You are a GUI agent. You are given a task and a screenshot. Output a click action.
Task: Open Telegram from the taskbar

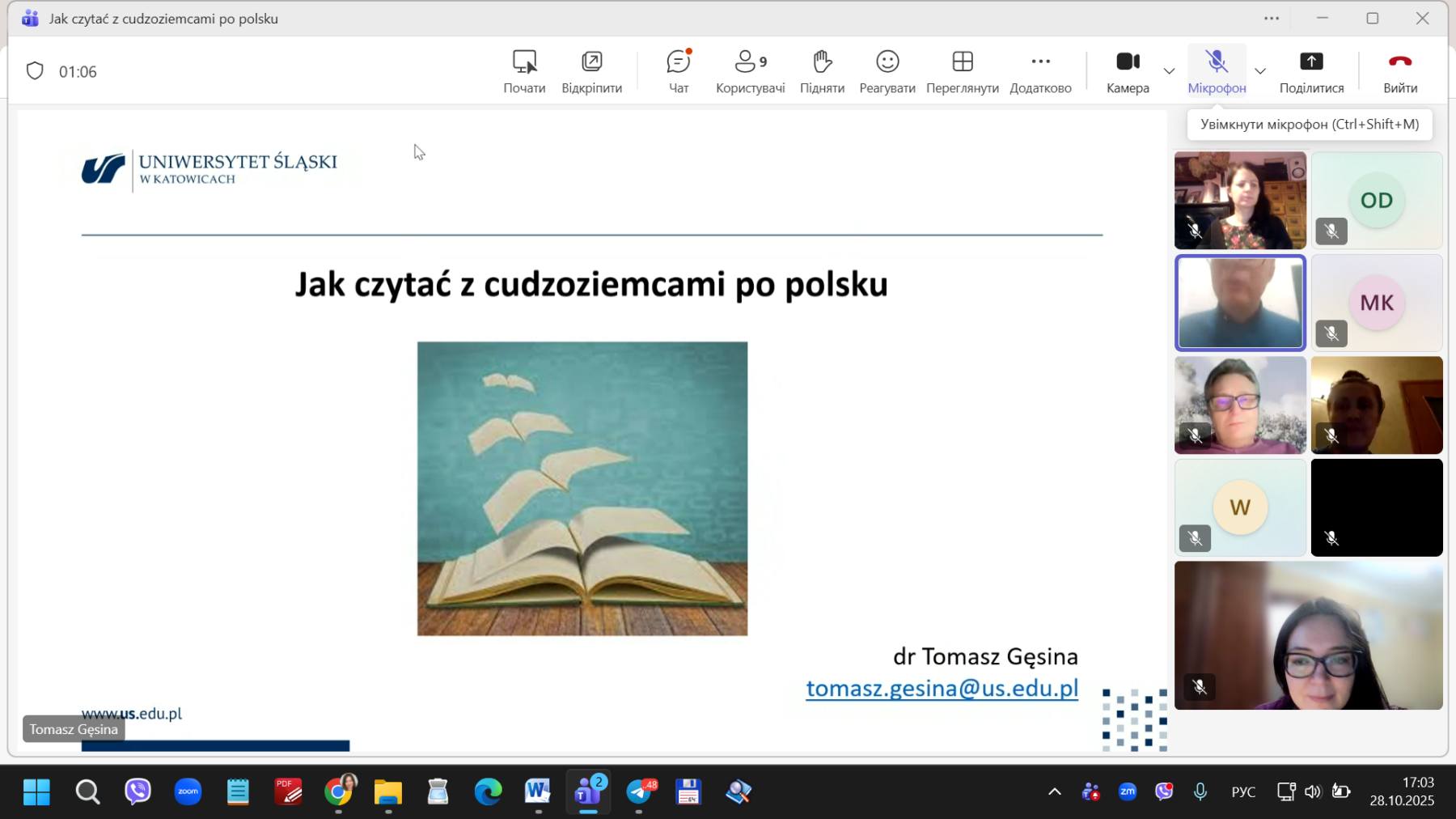click(x=640, y=791)
